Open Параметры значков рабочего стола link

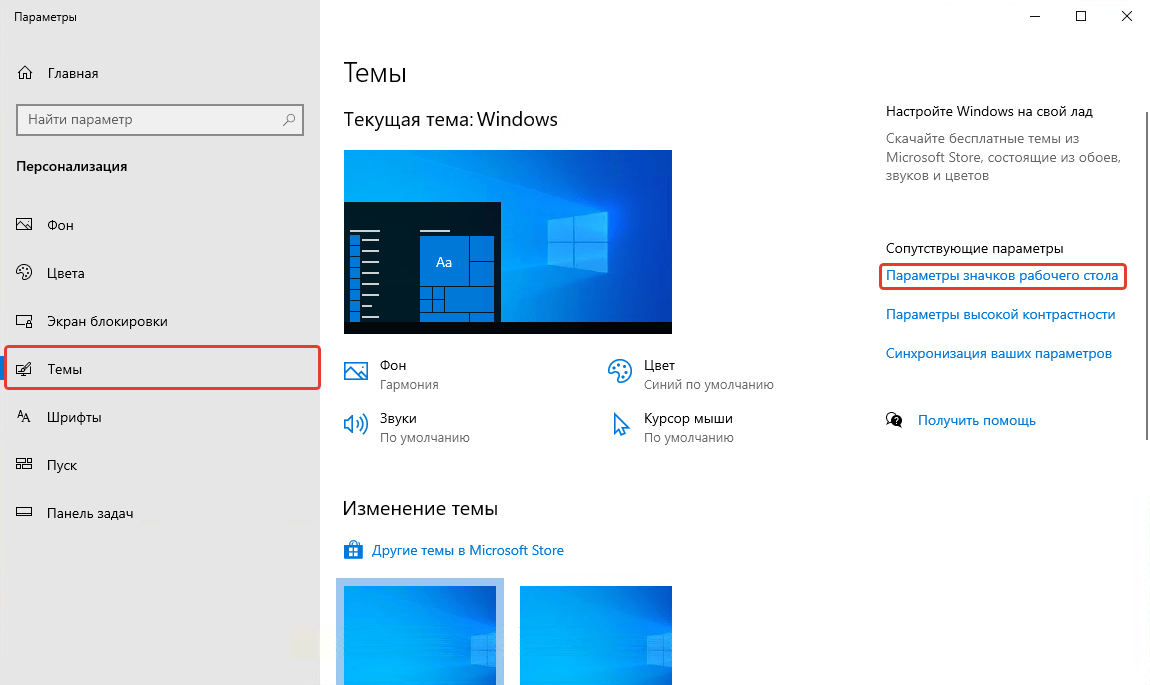tap(1002, 276)
